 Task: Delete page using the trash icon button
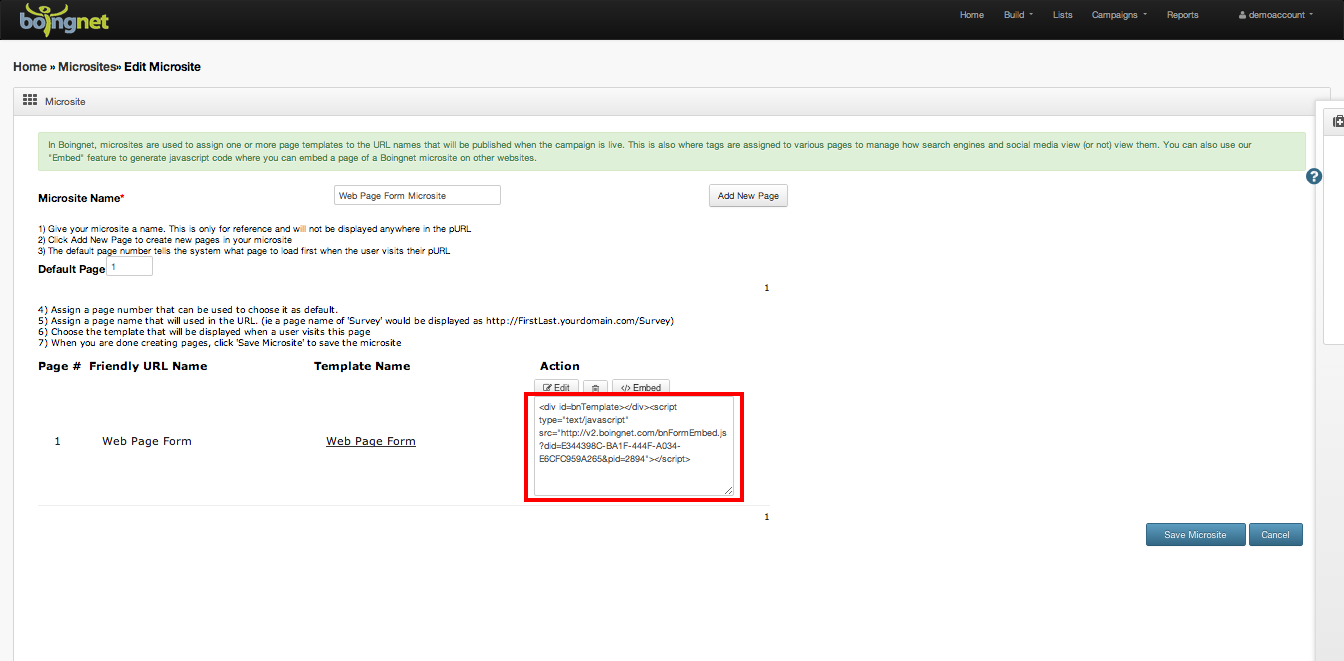click(595, 388)
